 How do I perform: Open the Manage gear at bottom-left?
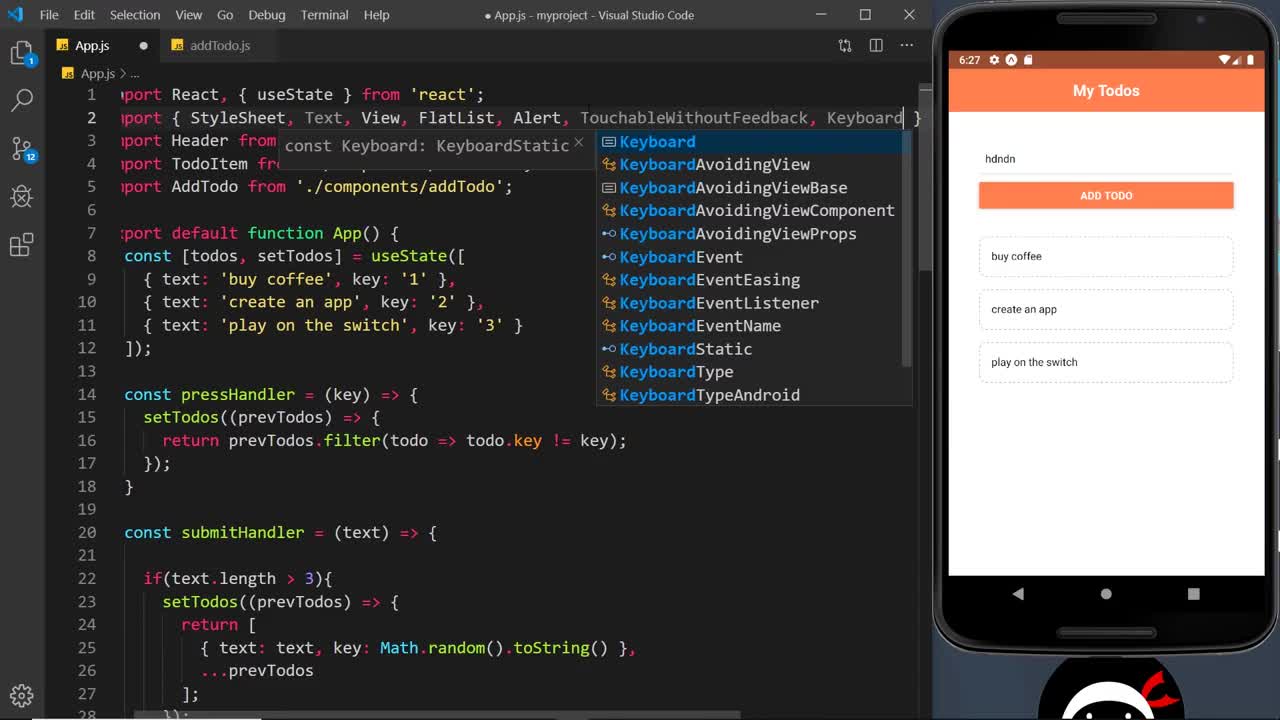tap(22, 696)
